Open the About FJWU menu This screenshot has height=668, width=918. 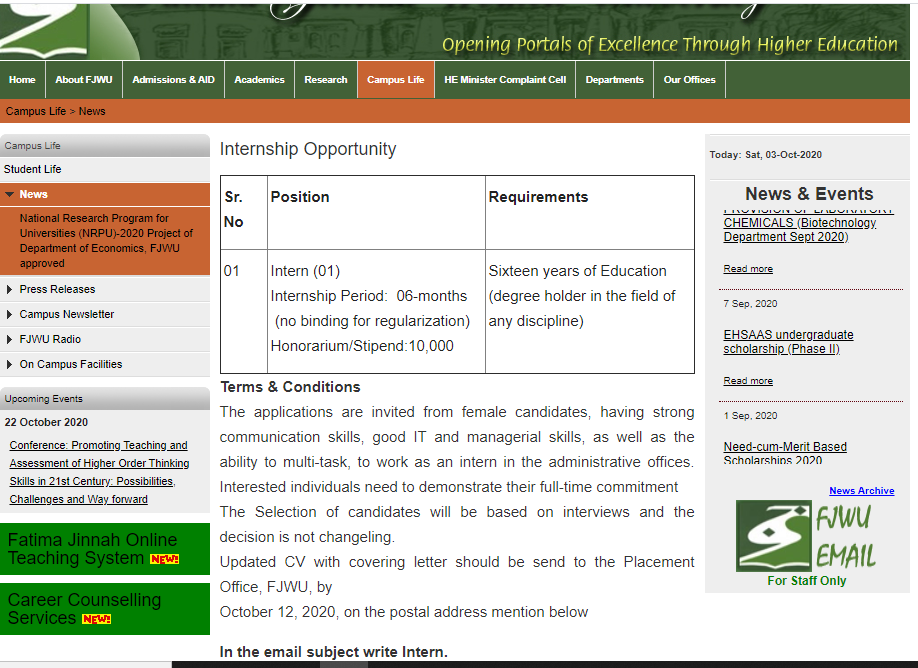pos(84,80)
